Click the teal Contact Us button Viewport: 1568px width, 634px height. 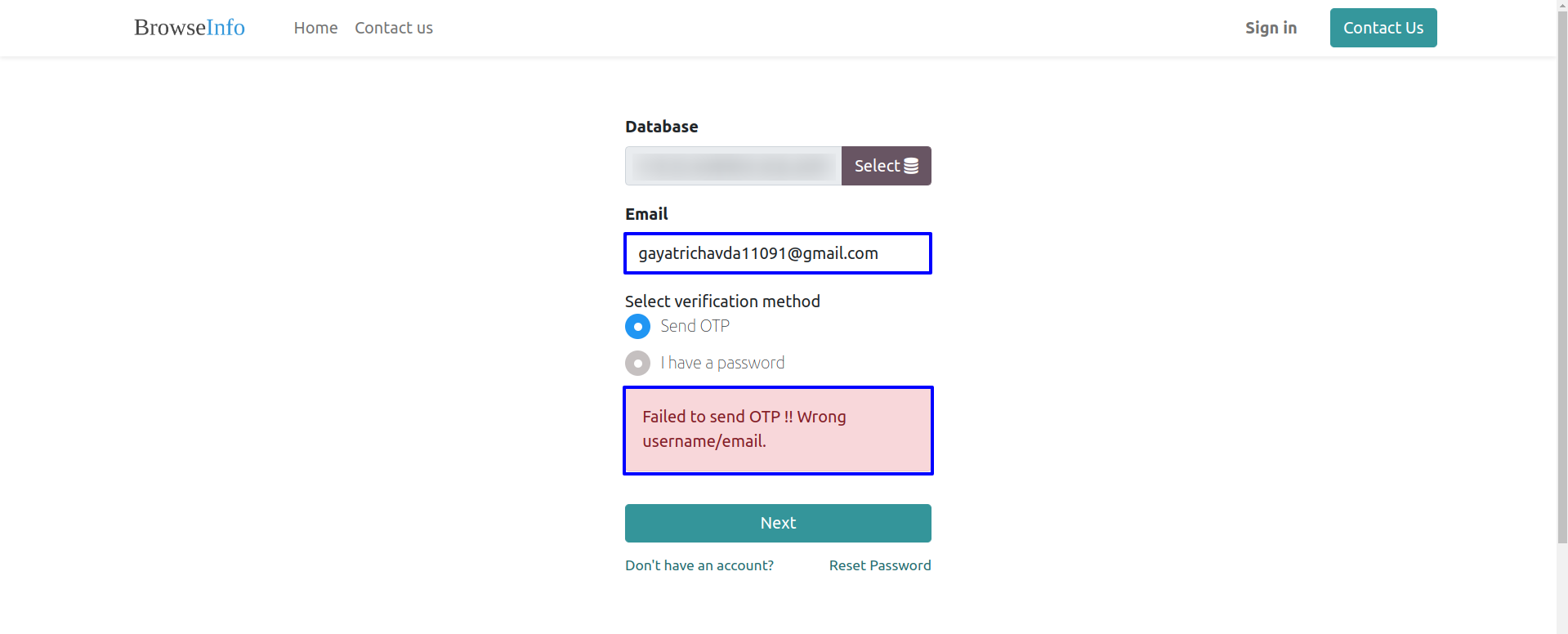coord(1383,28)
